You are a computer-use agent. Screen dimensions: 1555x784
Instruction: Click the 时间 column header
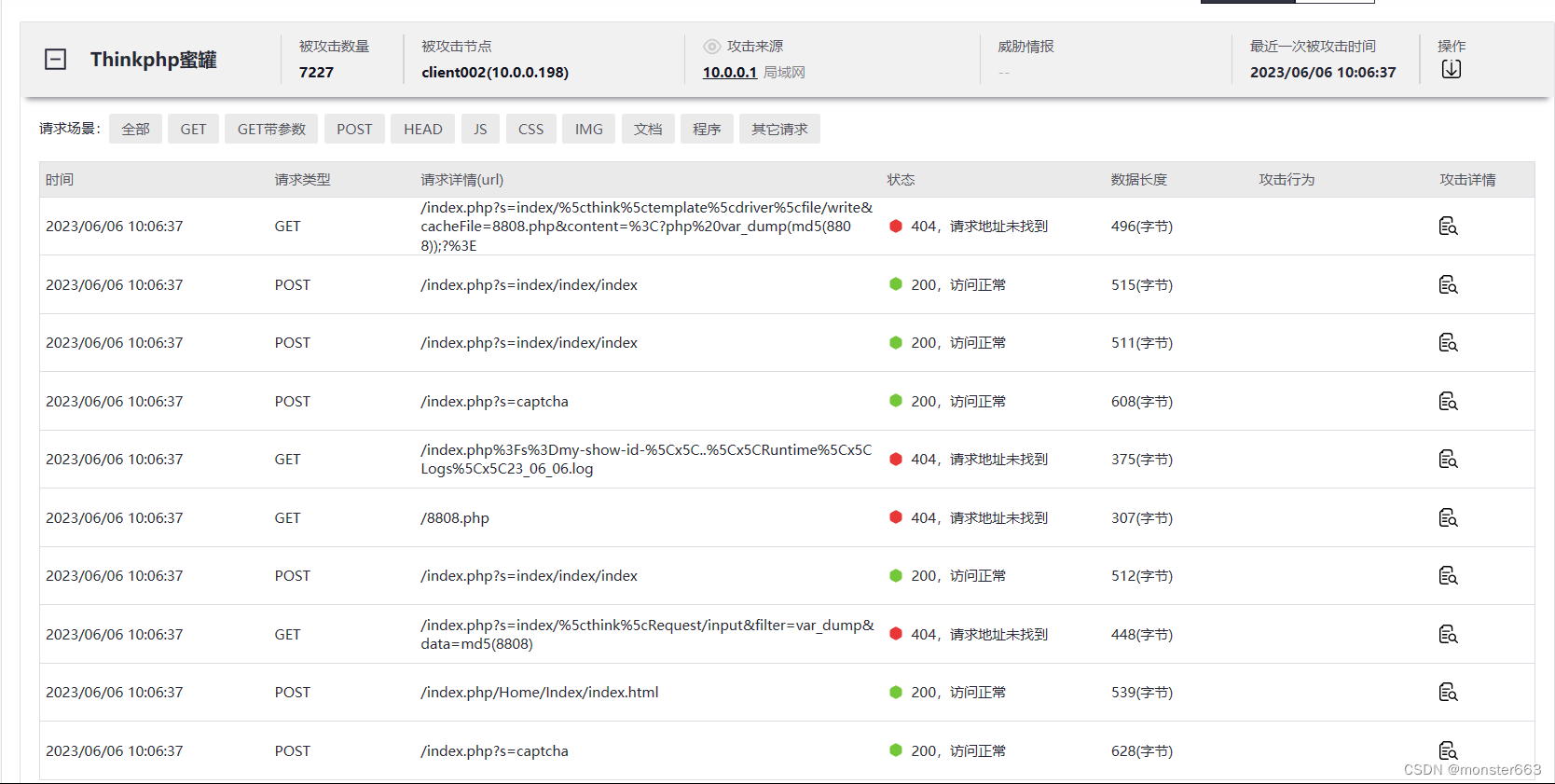60,179
